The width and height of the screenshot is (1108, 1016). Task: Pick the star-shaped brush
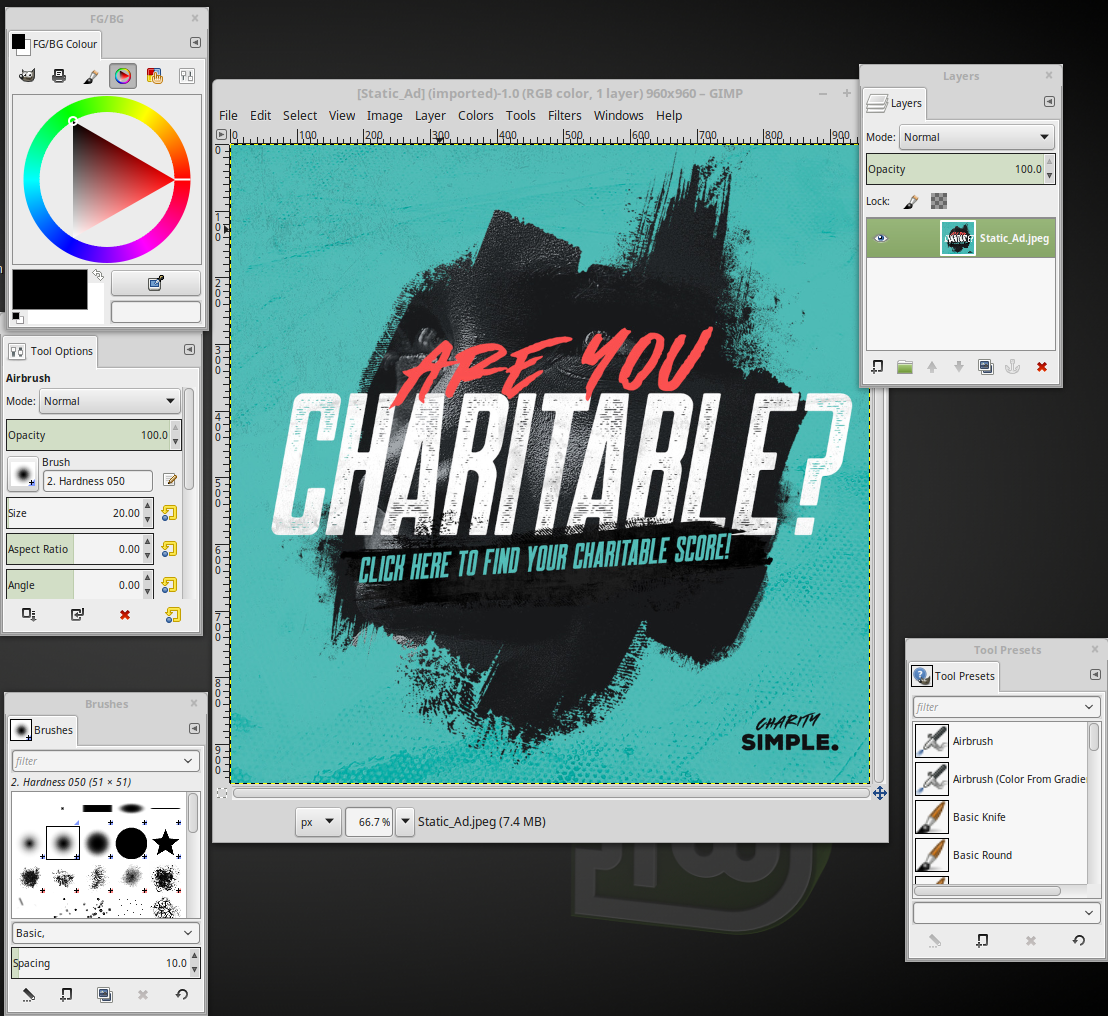[166, 843]
